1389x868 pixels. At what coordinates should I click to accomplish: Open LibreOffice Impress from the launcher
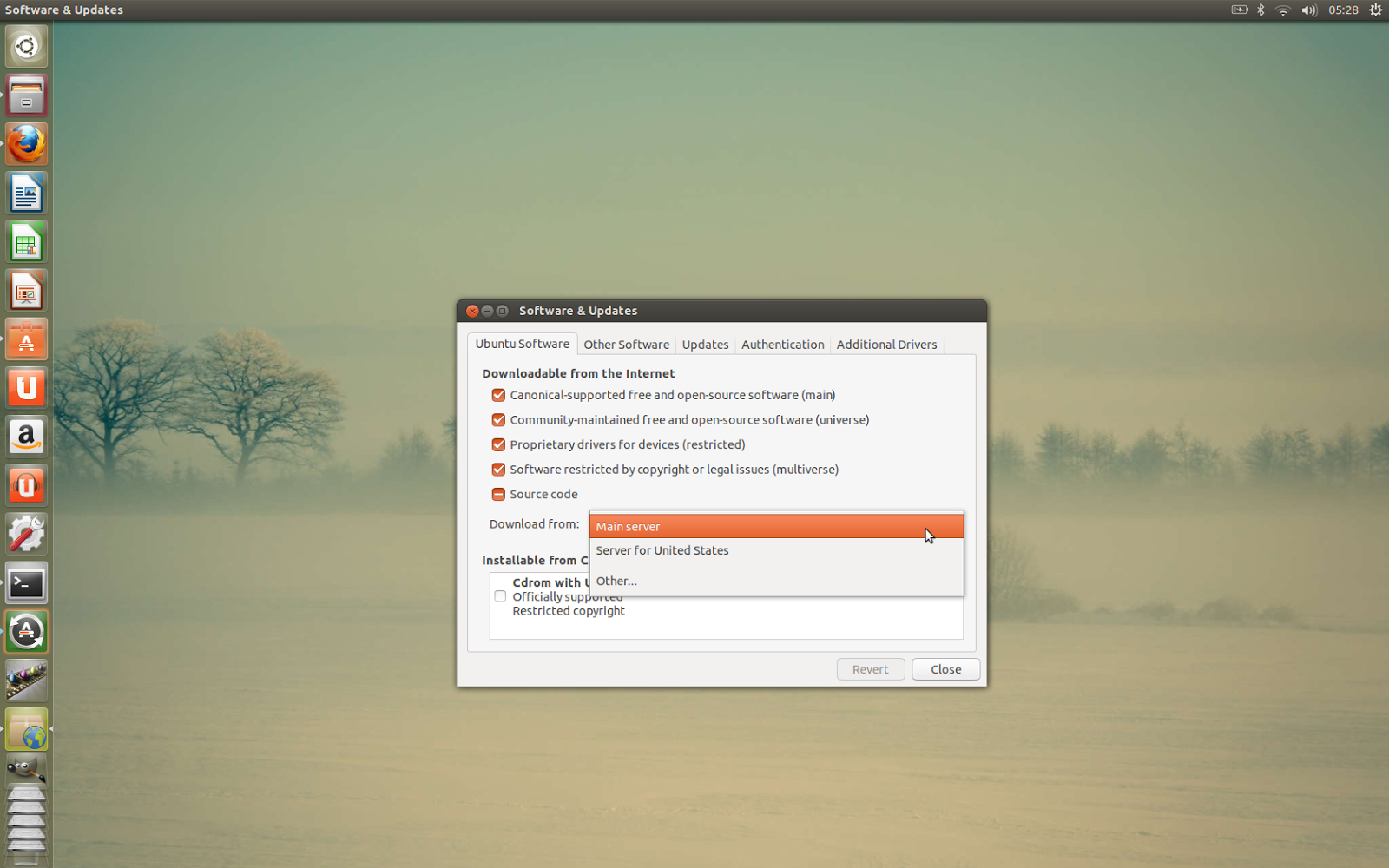tap(26, 291)
